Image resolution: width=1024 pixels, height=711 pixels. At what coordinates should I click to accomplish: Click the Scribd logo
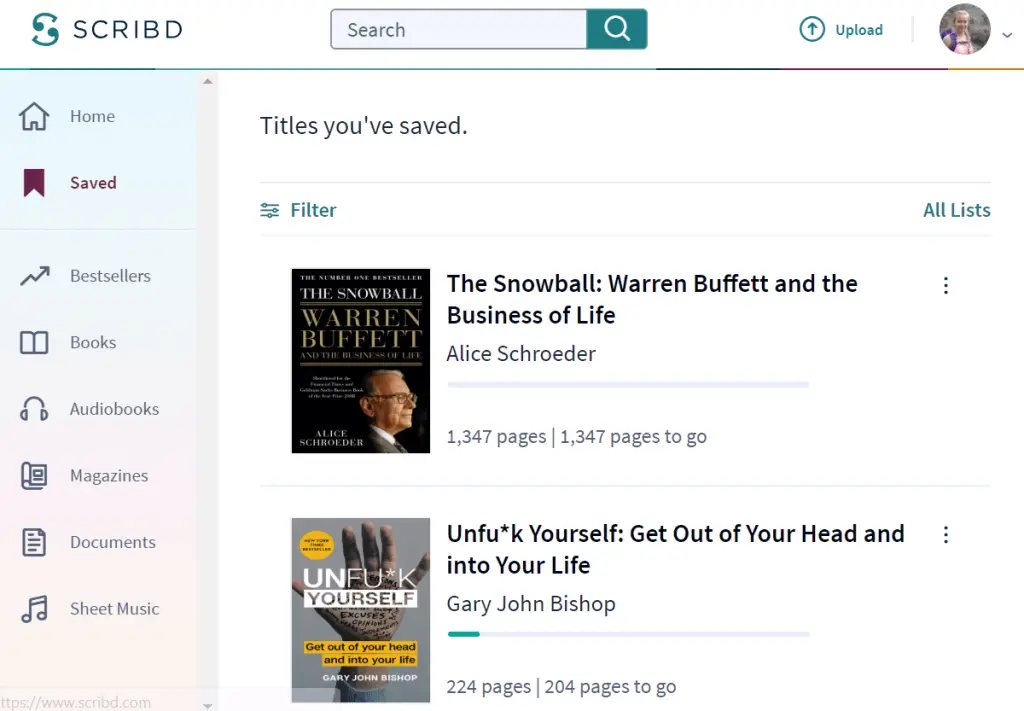coord(107,29)
